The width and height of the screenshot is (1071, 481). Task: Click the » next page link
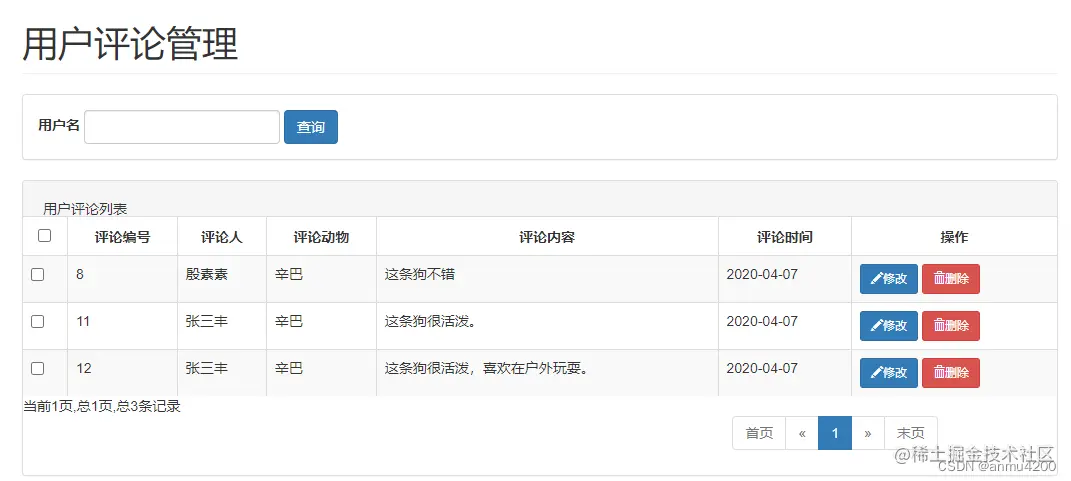click(867, 433)
